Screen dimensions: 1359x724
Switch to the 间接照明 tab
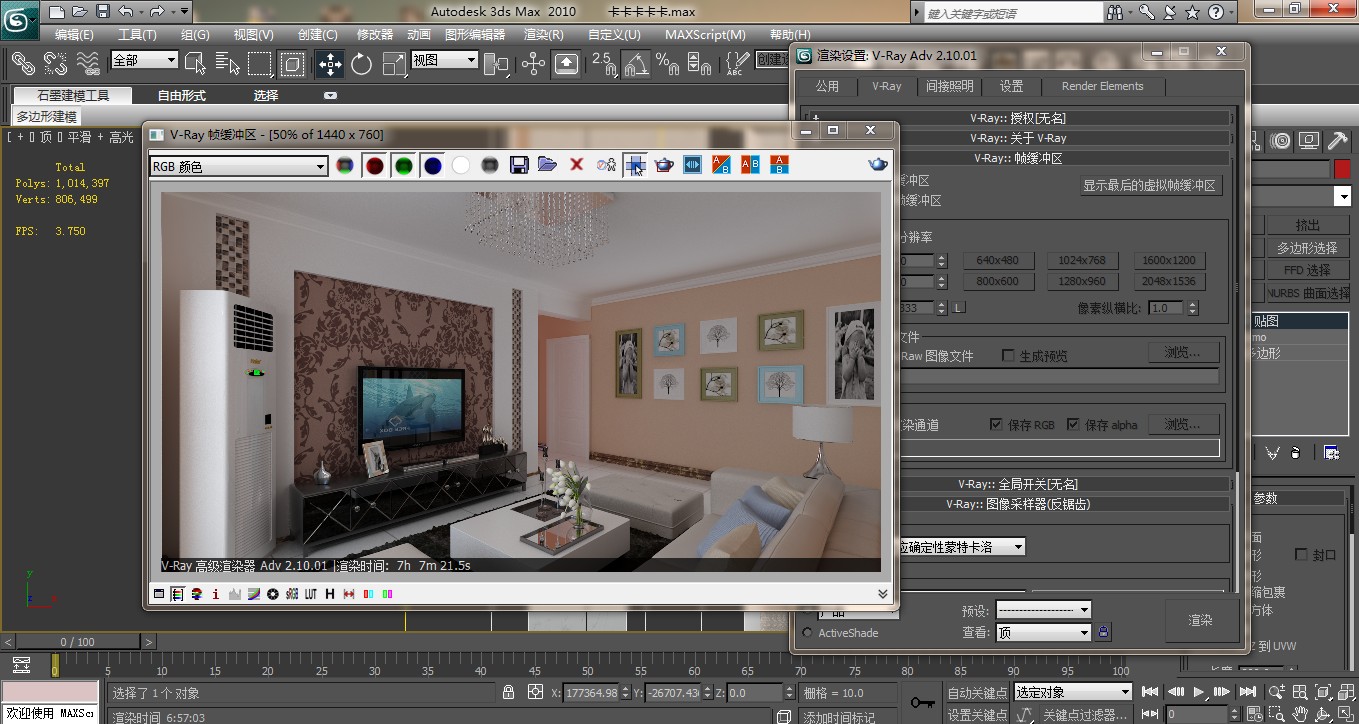949,86
